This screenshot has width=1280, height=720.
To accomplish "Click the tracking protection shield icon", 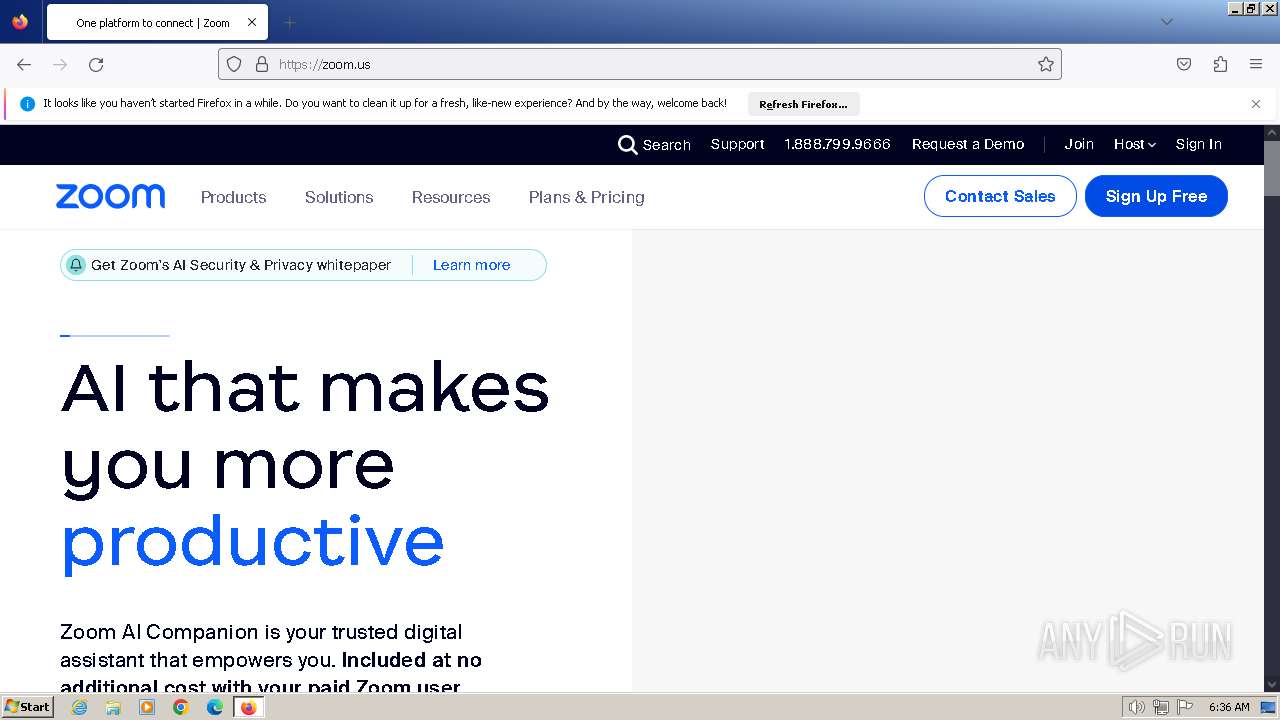I will [x=234, y=64].
